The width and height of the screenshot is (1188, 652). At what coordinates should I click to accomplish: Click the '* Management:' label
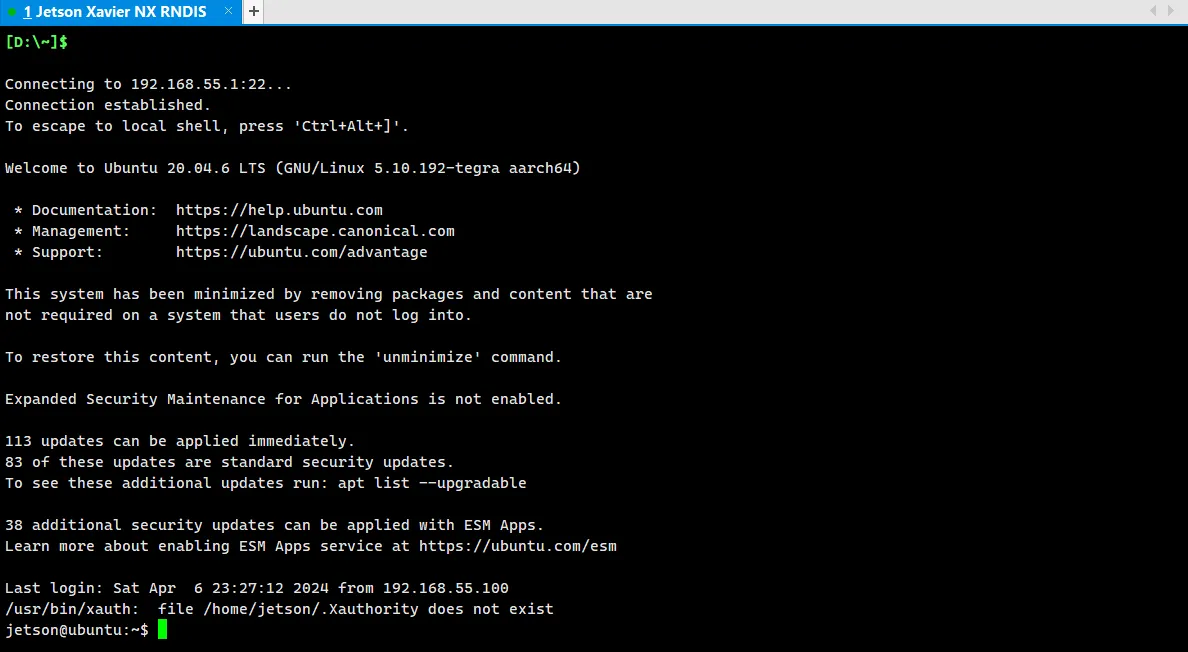(72, 232)
